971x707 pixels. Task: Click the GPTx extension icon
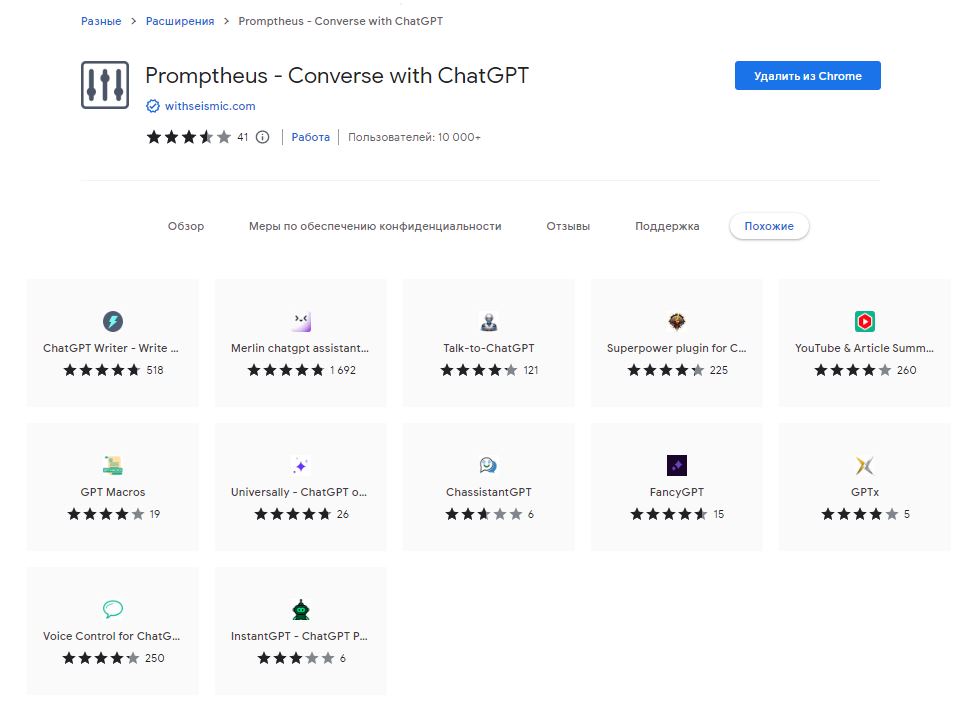[x=864, y=465]
